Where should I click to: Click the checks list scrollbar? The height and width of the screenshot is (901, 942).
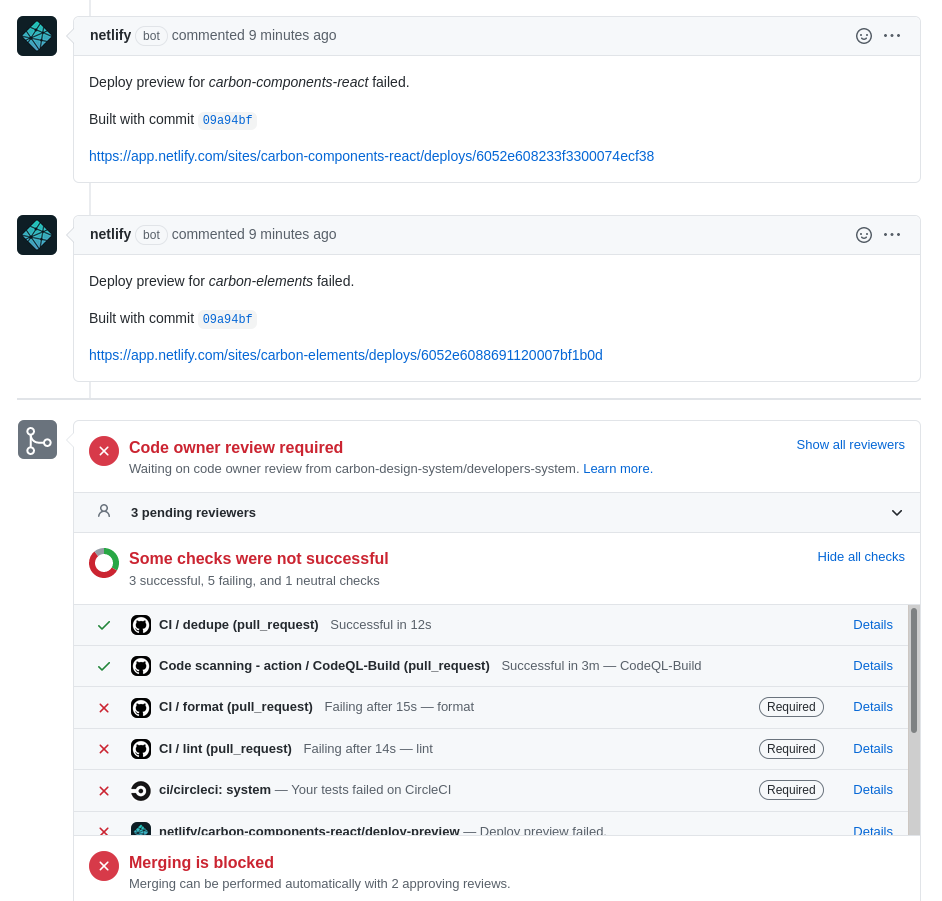tap(913, 670)
